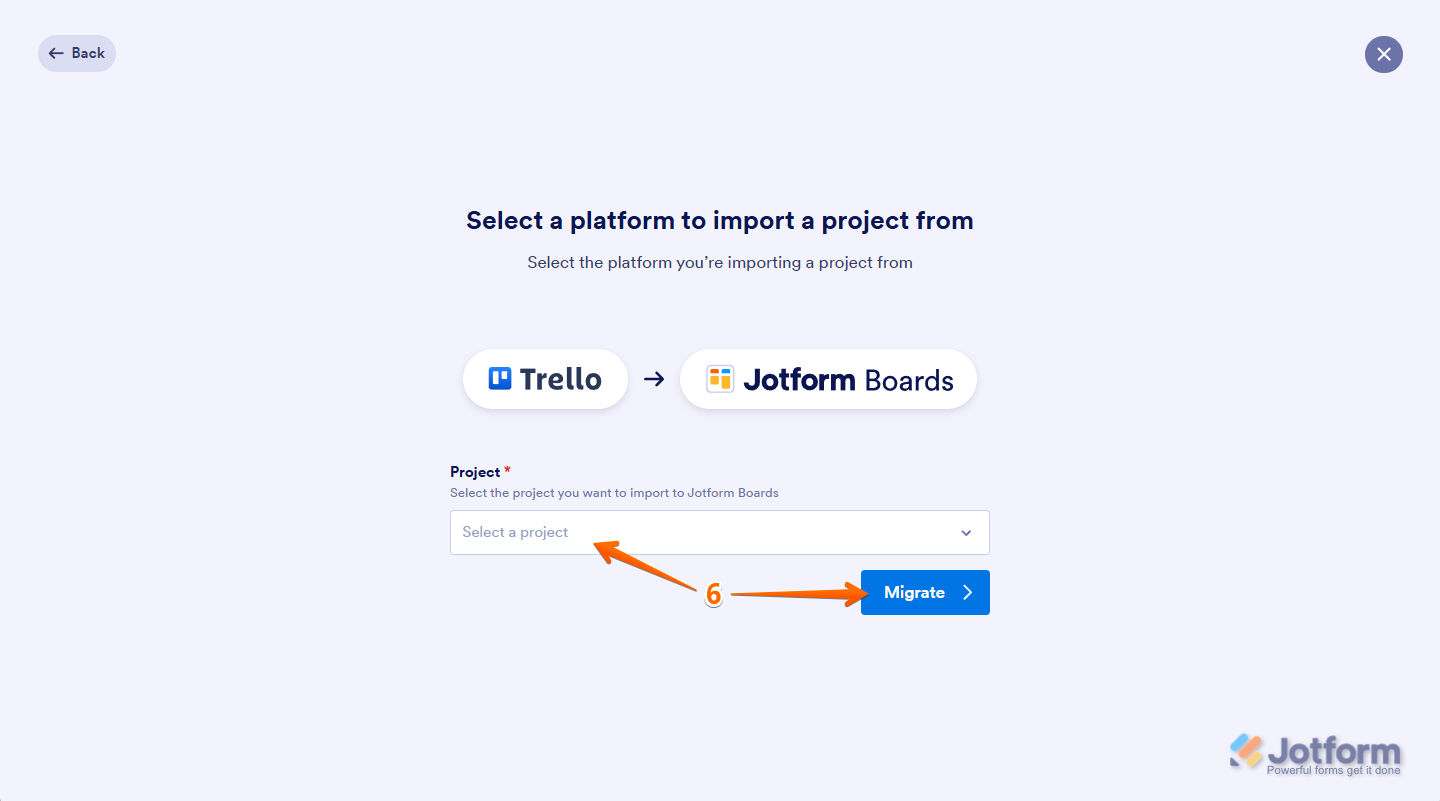The height and width of the screenshot is (801, 1440).
Task: Click the Trello wordmark text
Action: coord(560,379)
